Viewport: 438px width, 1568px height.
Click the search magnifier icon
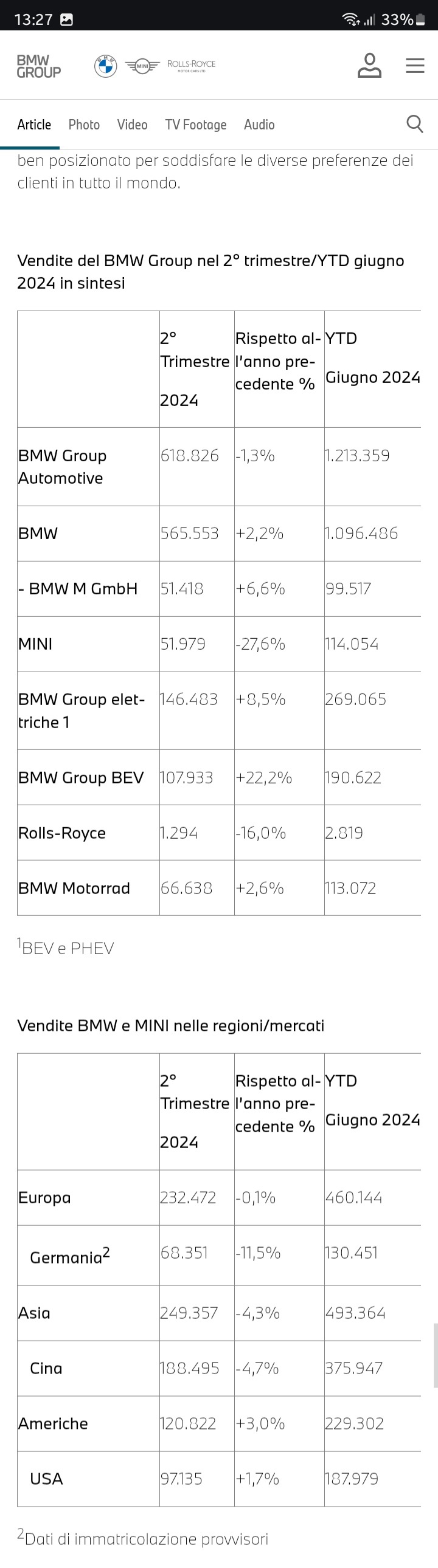point(415,124)
